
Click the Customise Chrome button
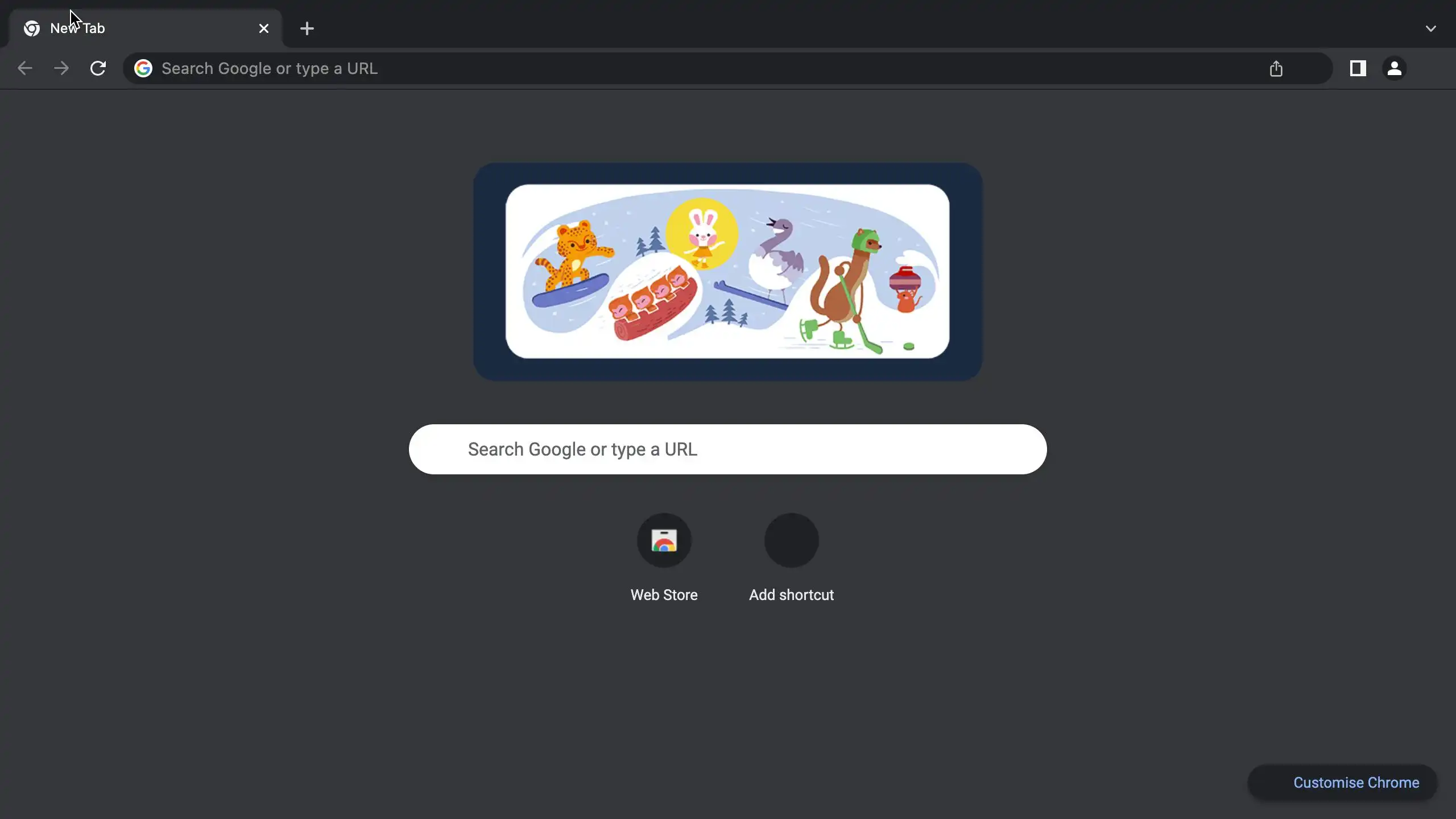(1343, 783)
